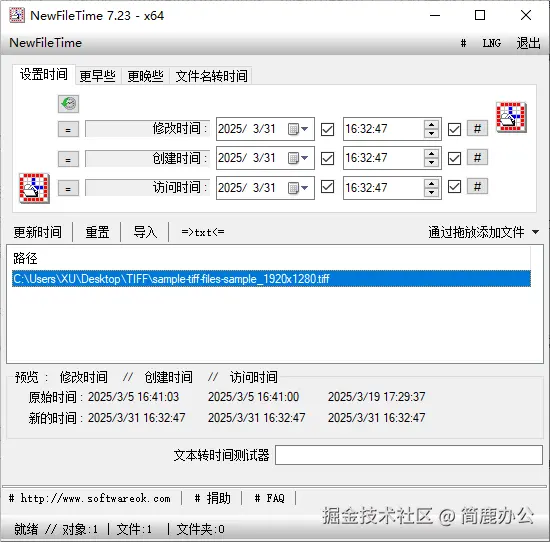Click the = button beside 访问时间
Image resolution: width=550 pixels, height=542 pixels.
pos(68,189)
